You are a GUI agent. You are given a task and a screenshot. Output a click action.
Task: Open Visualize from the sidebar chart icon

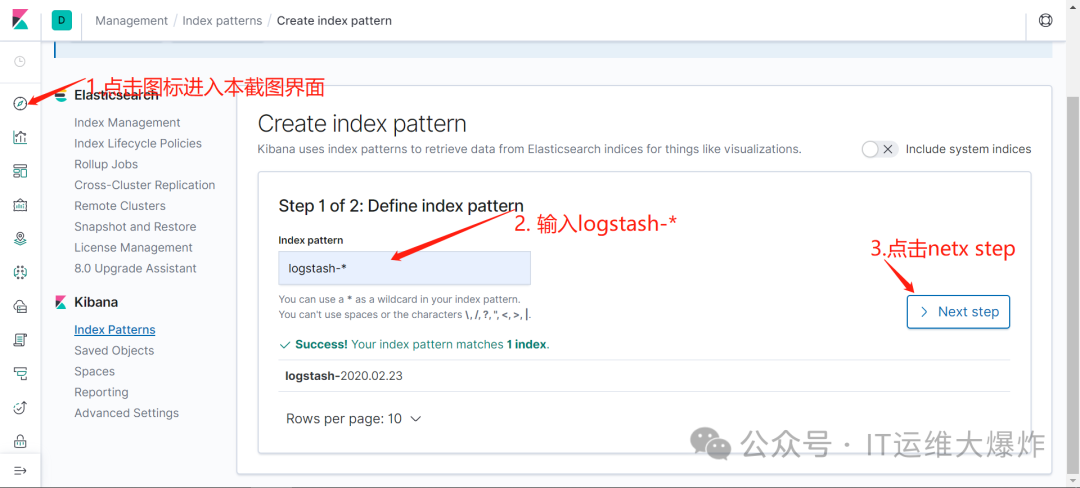pyautogui.click(x=20, y=137)
